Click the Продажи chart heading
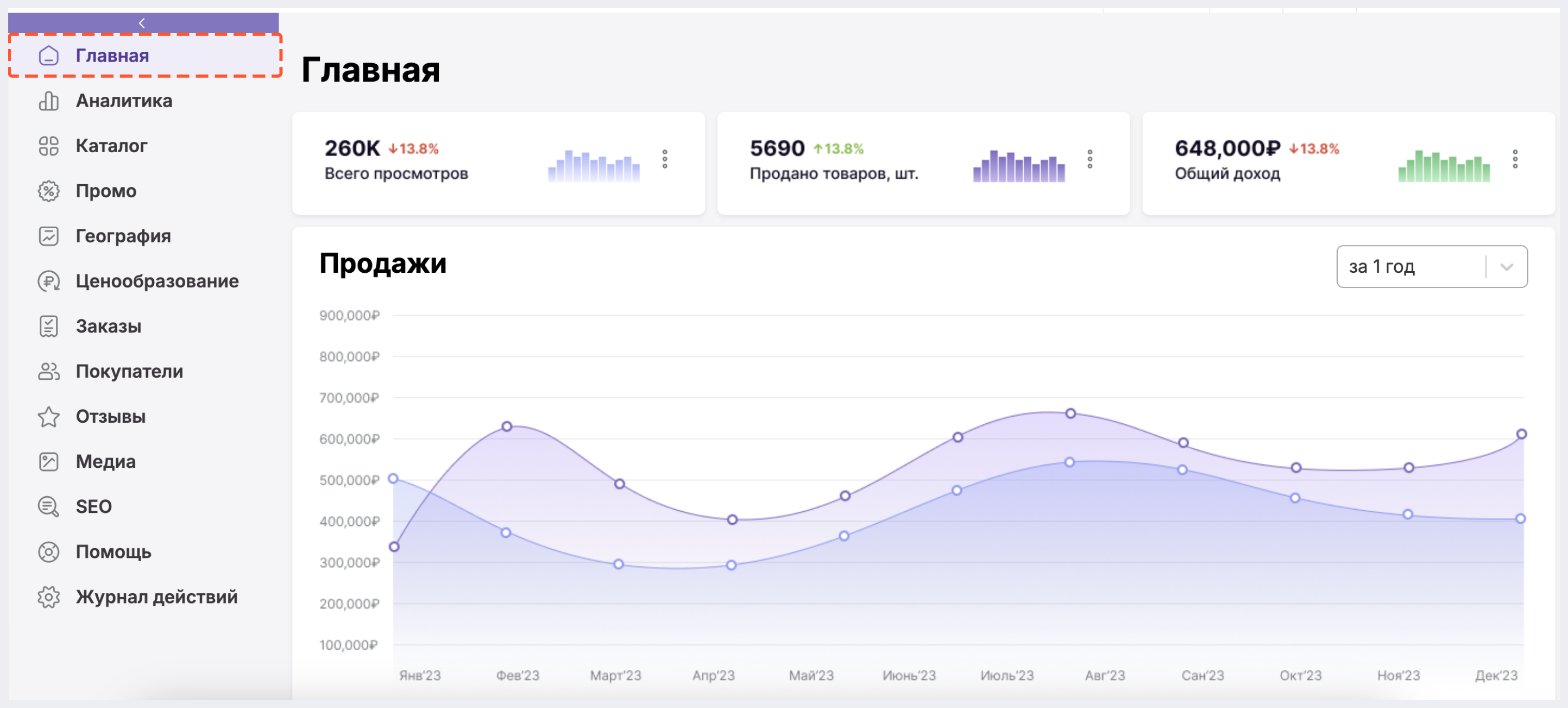The height and width of the screenshot is (708, 1568). tap(383, 263)
